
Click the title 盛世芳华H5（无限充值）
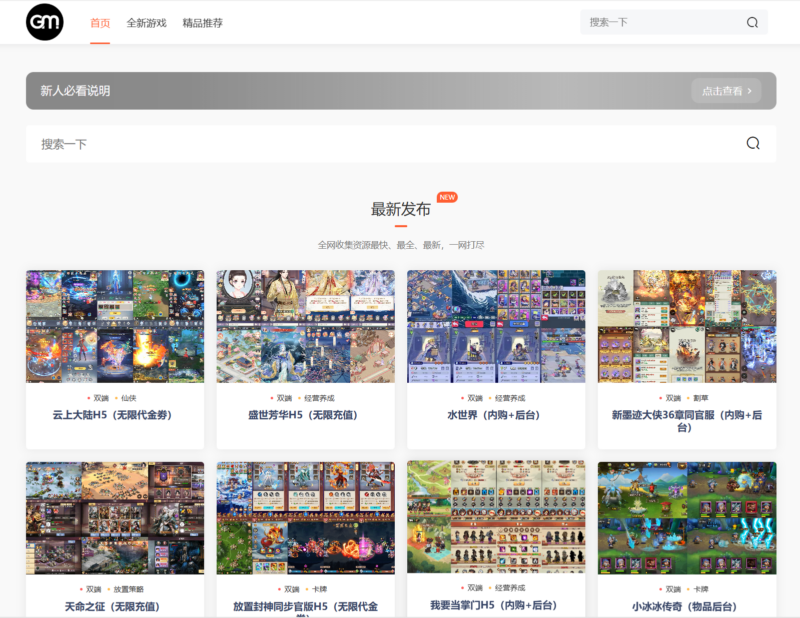point(303,415)
